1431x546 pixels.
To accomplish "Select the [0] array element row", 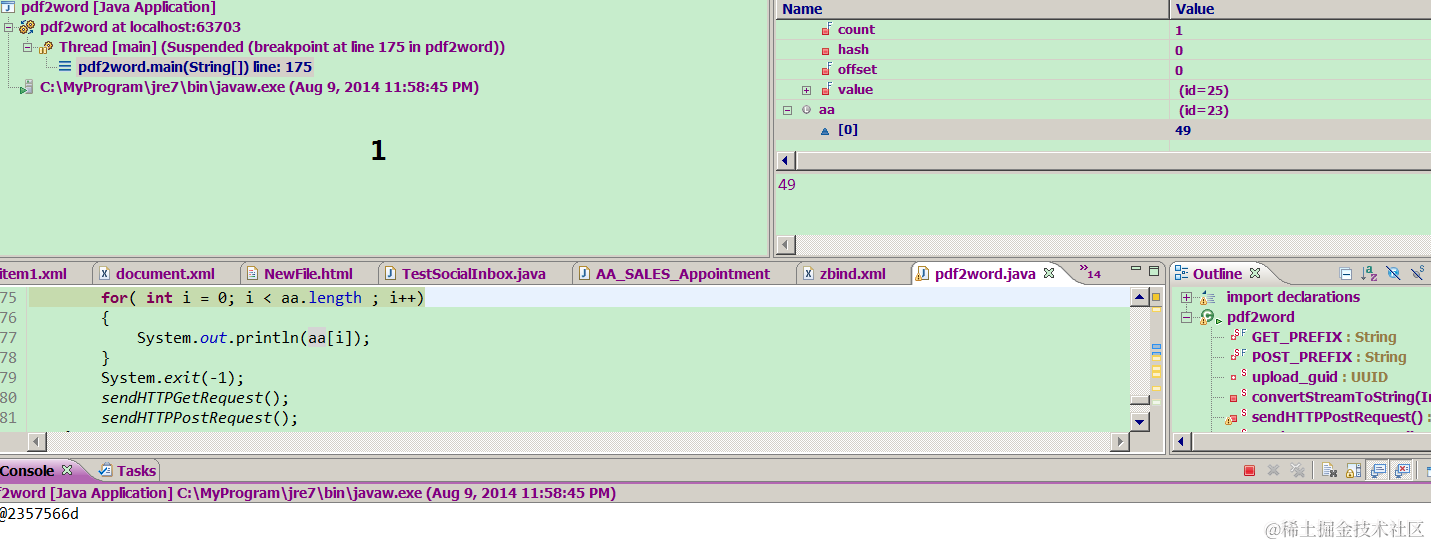I will [x=1103, y=130].
